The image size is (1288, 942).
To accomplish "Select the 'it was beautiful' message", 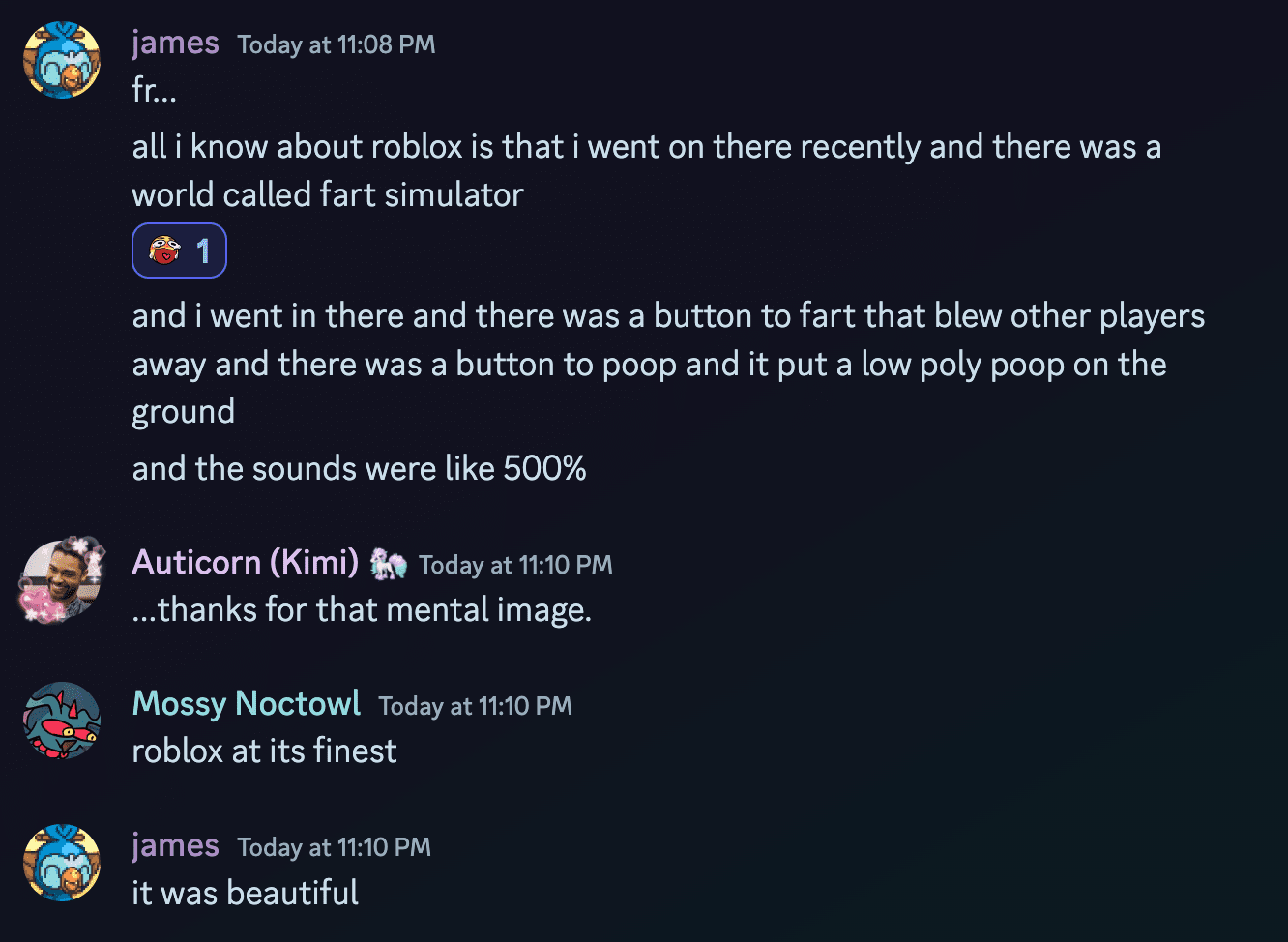I will (x=245, y=892).
